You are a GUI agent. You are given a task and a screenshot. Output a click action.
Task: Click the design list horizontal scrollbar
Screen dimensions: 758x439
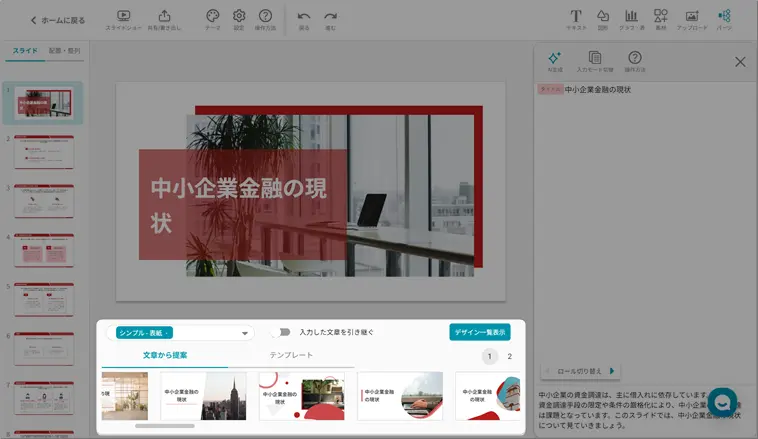coord(165,426)
